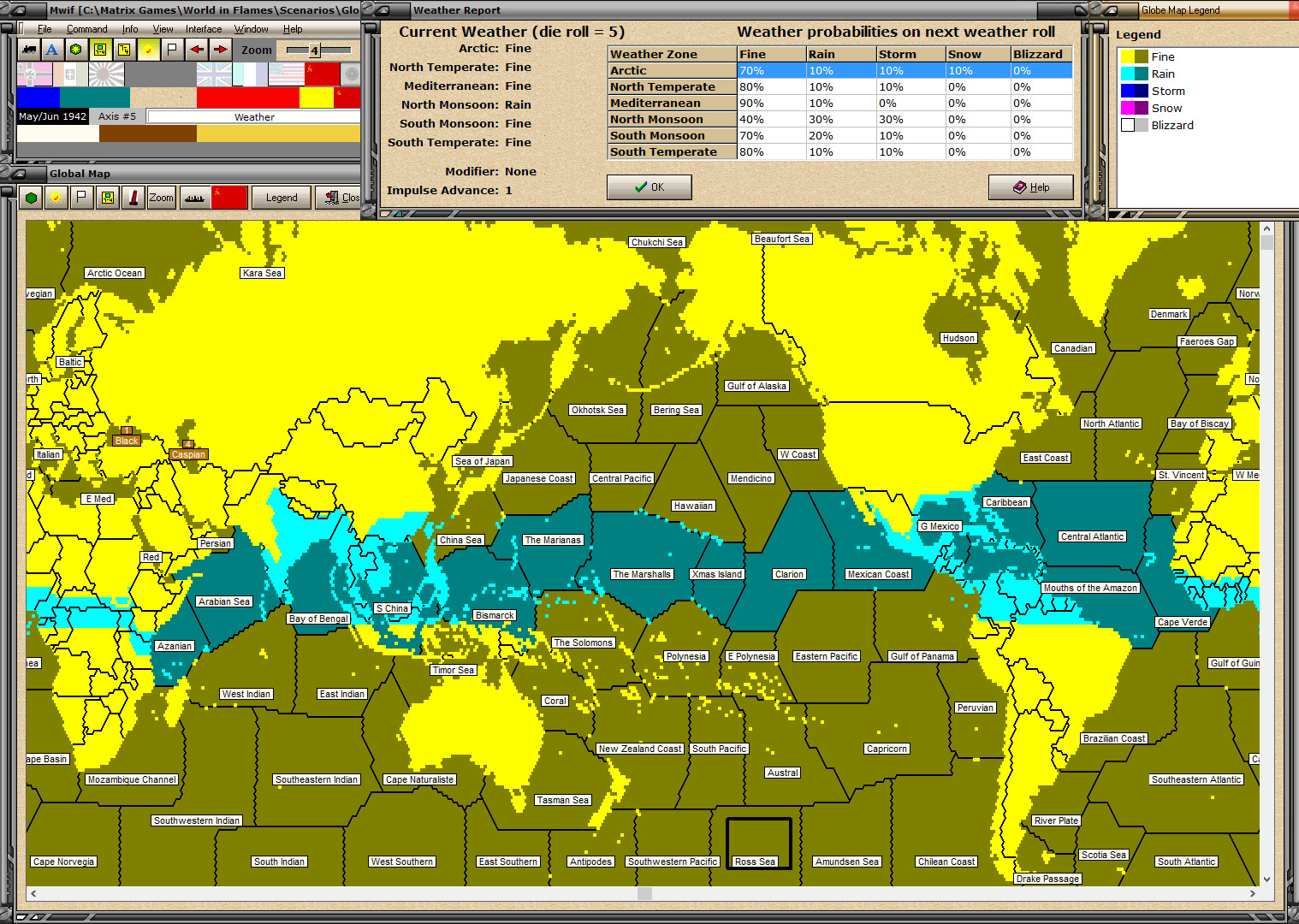Click the Snow color swatch in the Legend
Viewport: 1299px width, 924px height.
tap(1135, 108)
